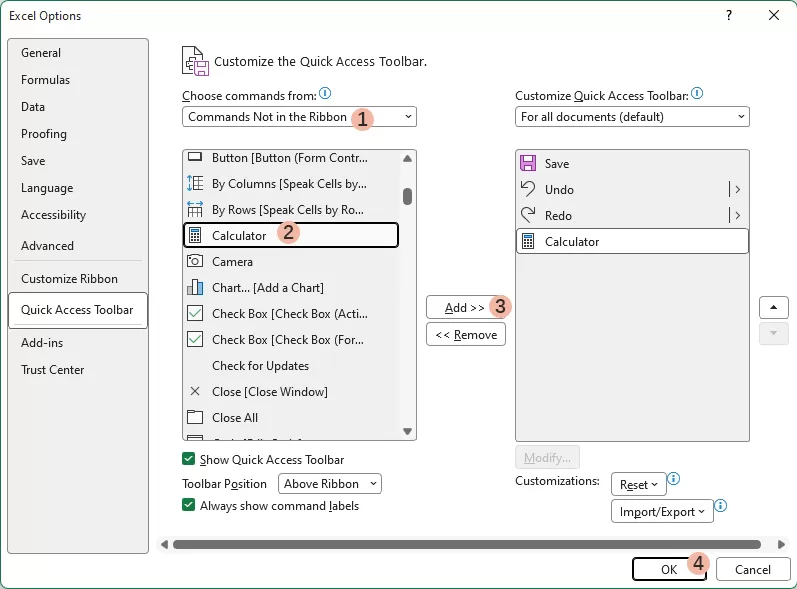Click the Calculator icon in commands list
Screen dimensions: 797x589
pos(195,235)
